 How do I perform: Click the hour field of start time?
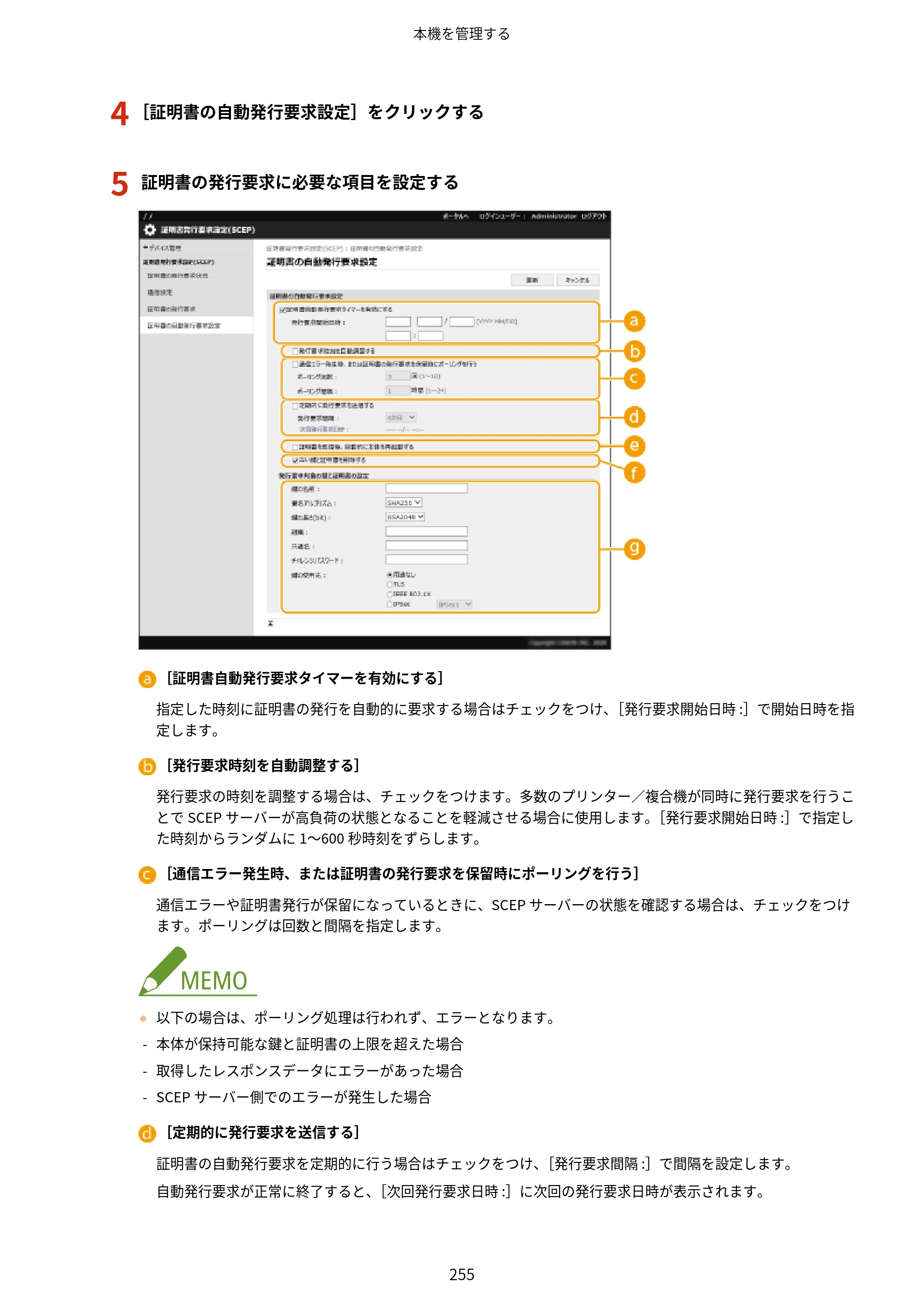398,336
